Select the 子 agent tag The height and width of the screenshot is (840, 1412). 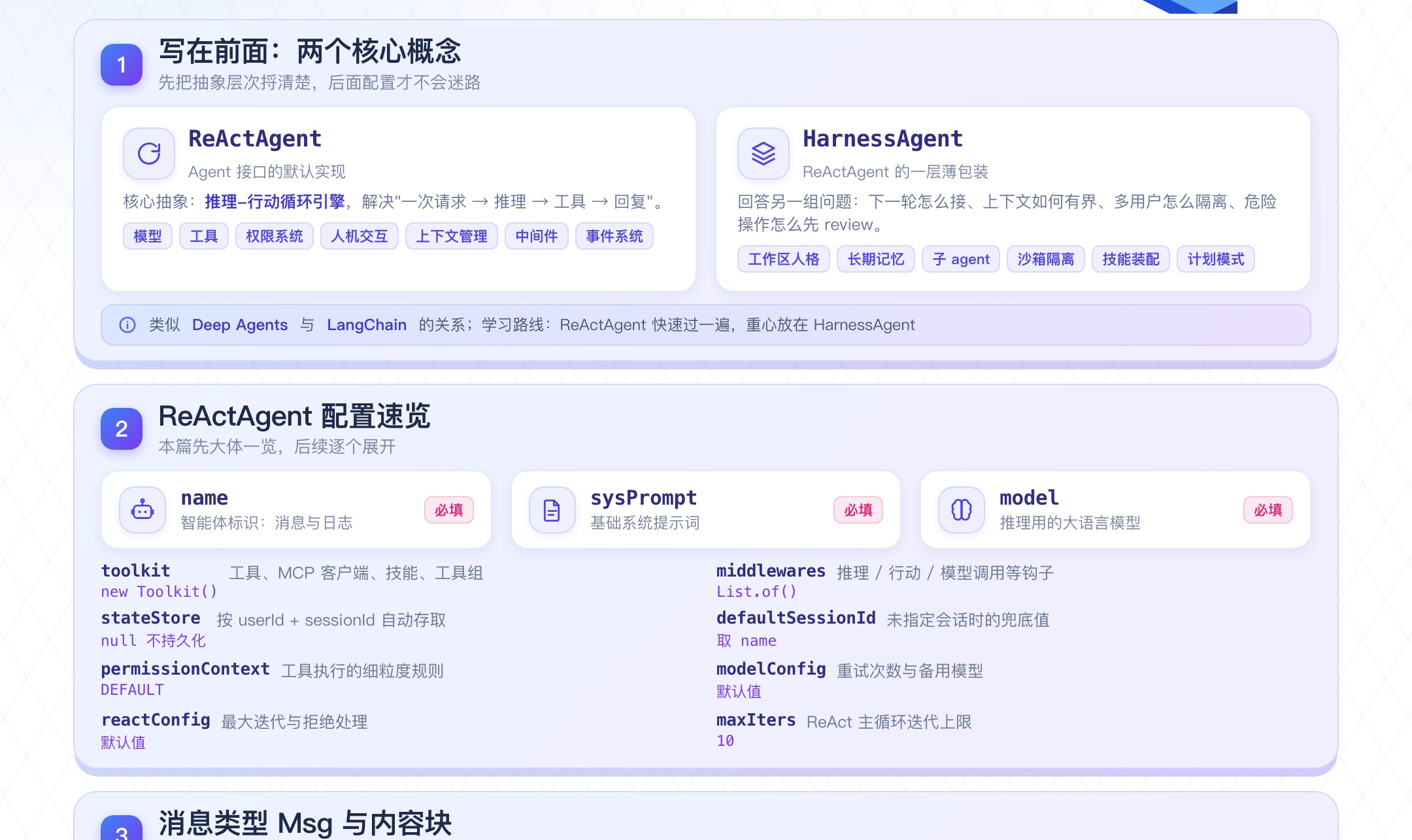961,259
